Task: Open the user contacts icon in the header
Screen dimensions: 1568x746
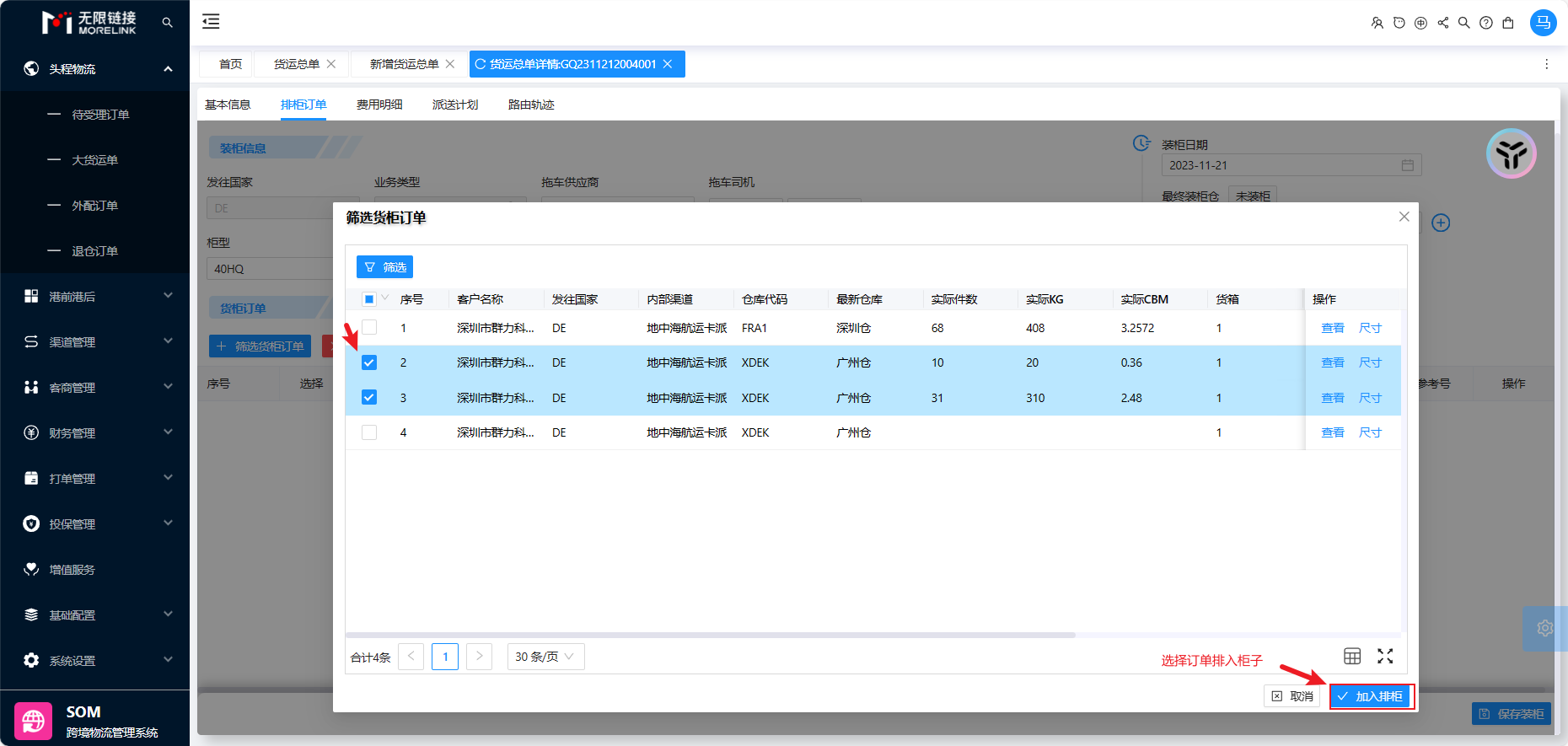Action: click(1377, 23)
